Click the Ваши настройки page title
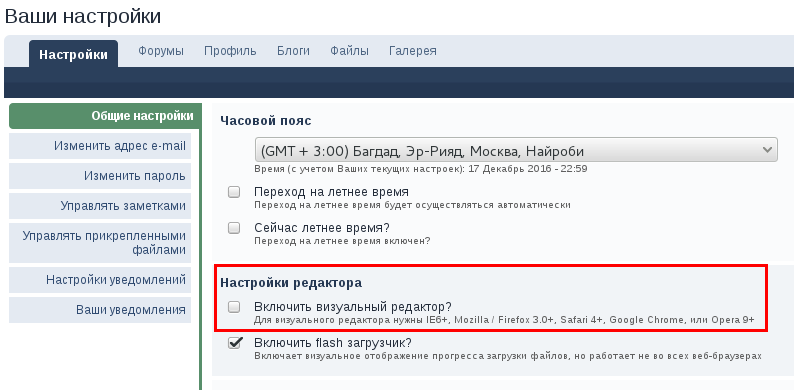 [83, 16]
